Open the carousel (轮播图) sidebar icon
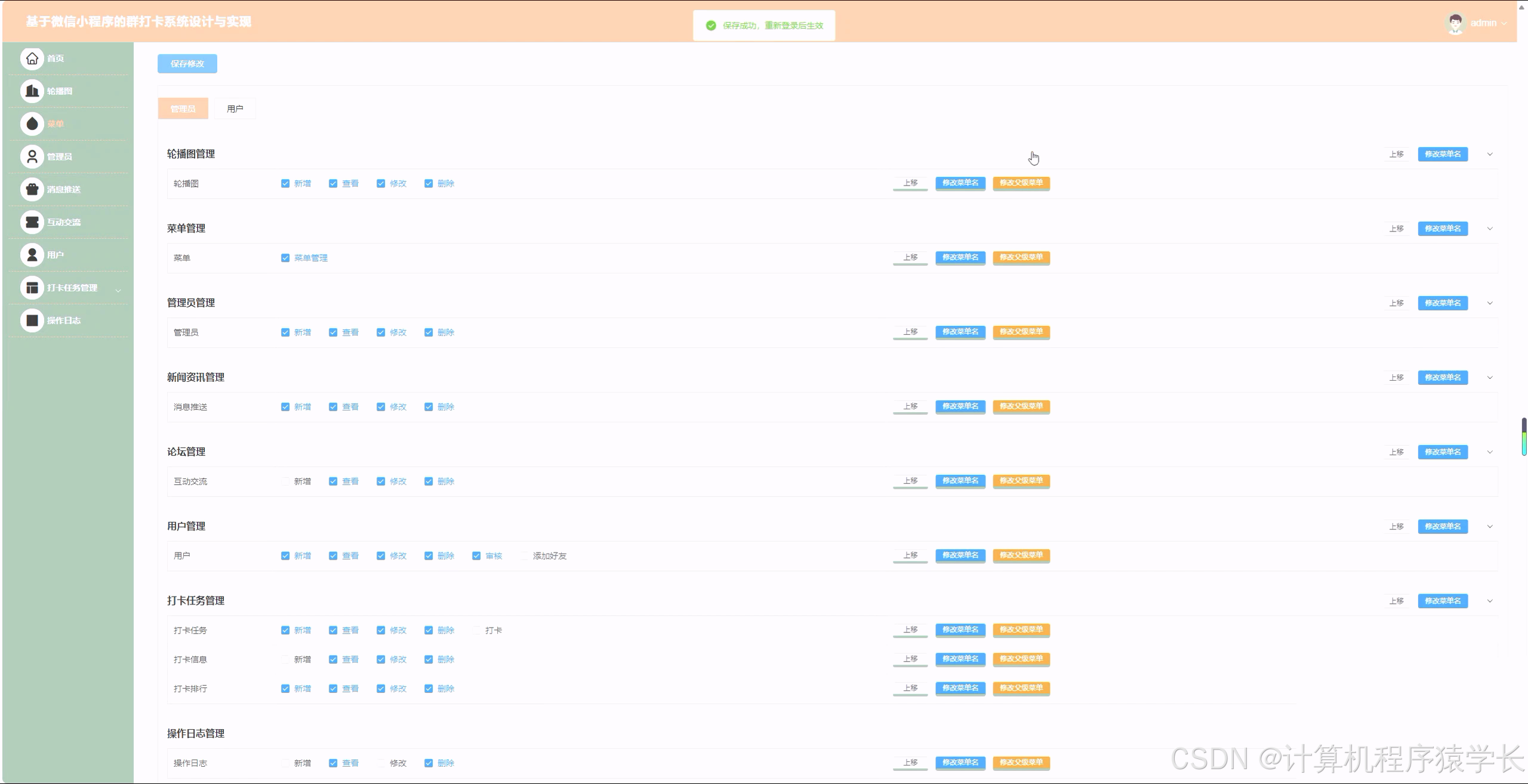 click(32, 91)
